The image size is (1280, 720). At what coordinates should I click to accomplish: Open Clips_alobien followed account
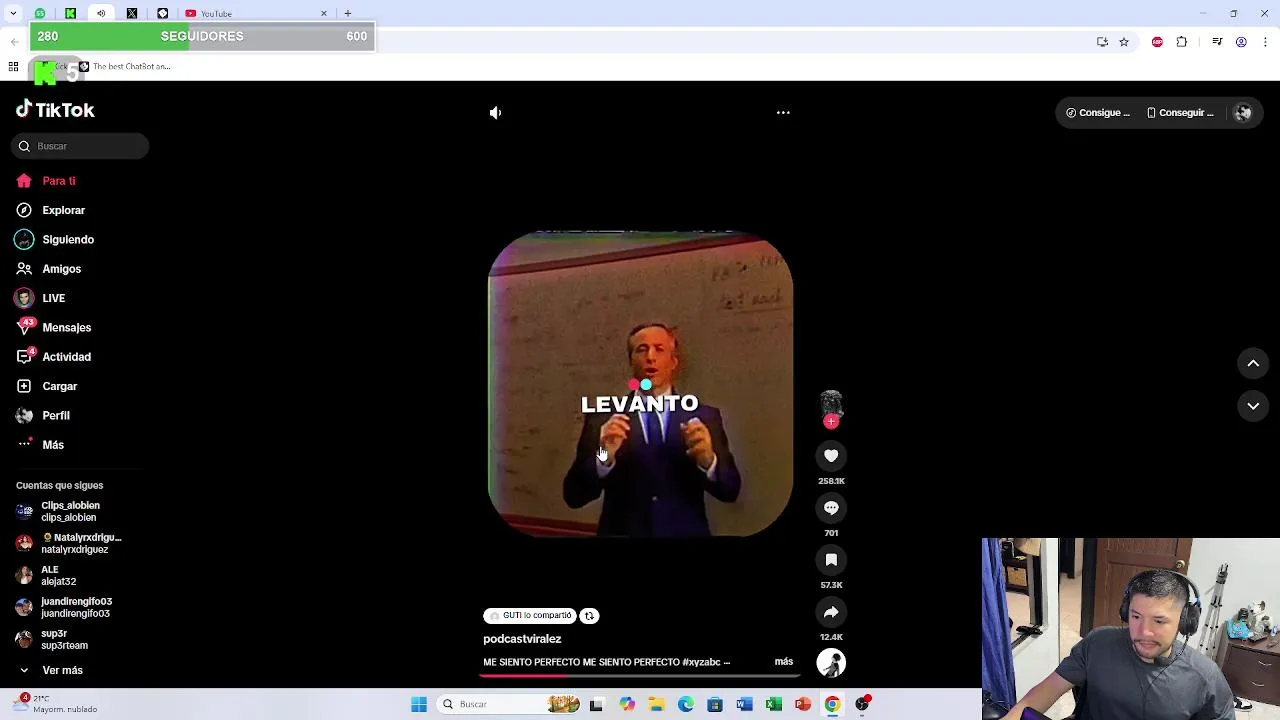pos(58,511)
